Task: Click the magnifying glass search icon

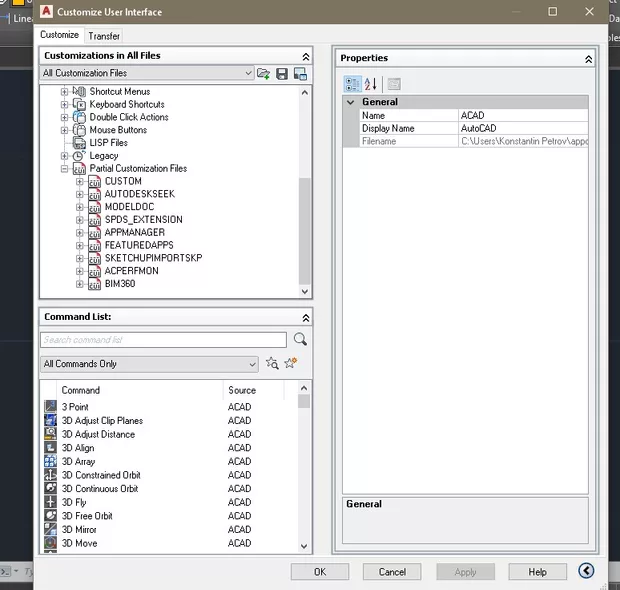Action: coord(300,340)
